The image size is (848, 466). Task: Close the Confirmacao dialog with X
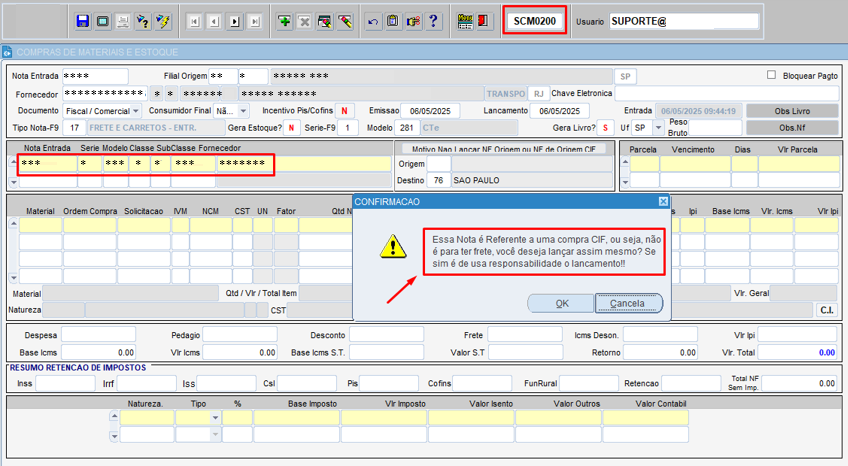click(662, 202)
